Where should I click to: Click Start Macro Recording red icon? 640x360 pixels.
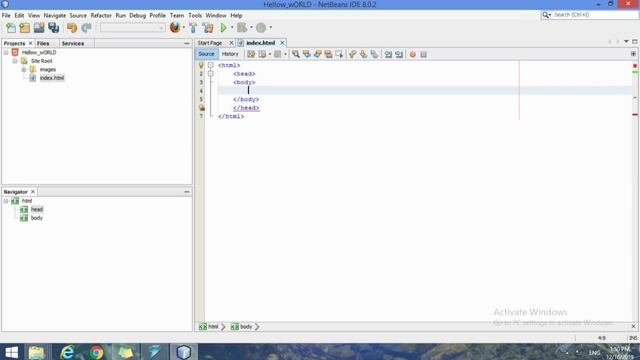coord(413,54)
